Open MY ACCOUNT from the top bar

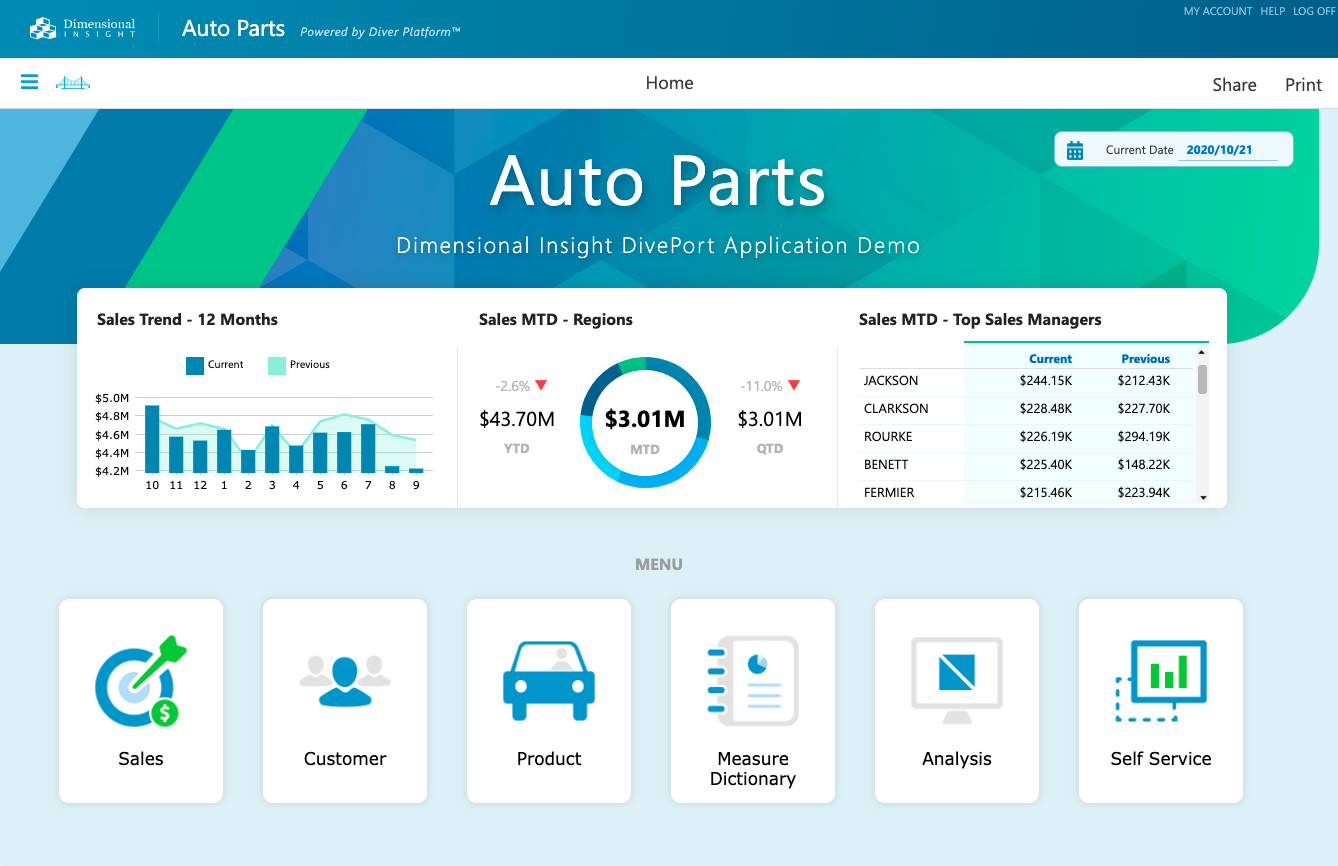point(1217,11)
